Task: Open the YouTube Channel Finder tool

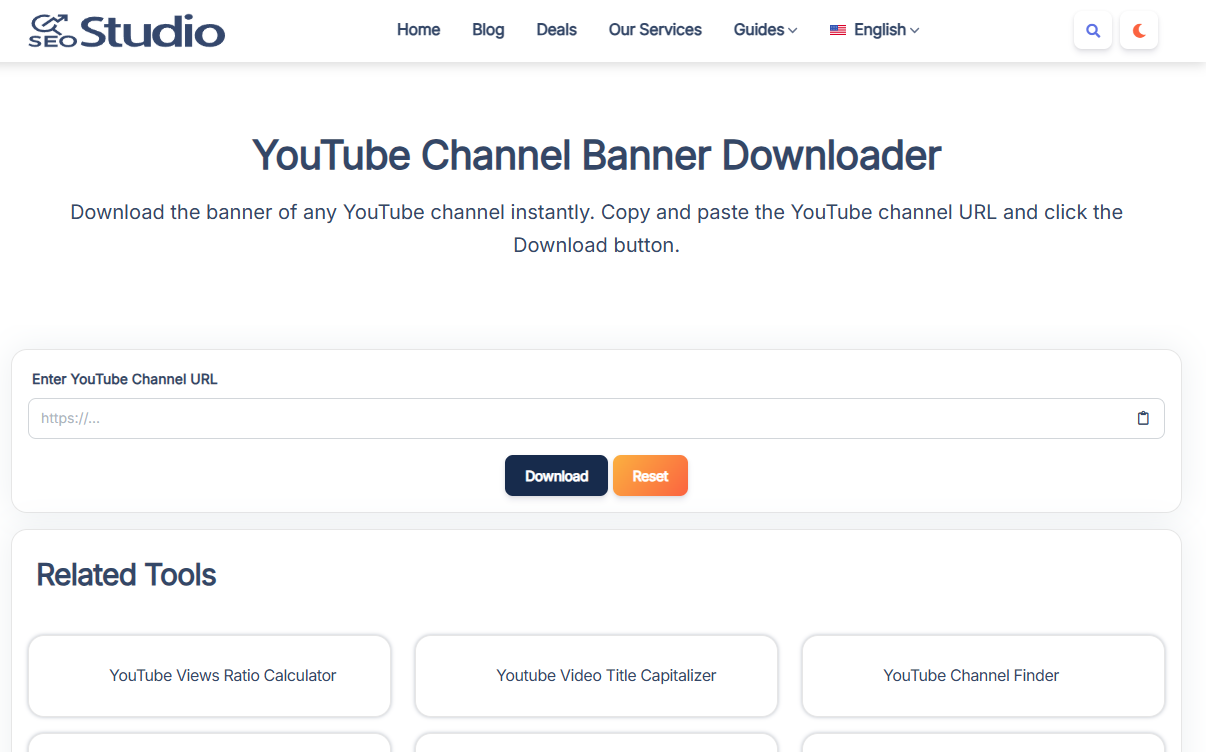Action: tap(971, 676)
